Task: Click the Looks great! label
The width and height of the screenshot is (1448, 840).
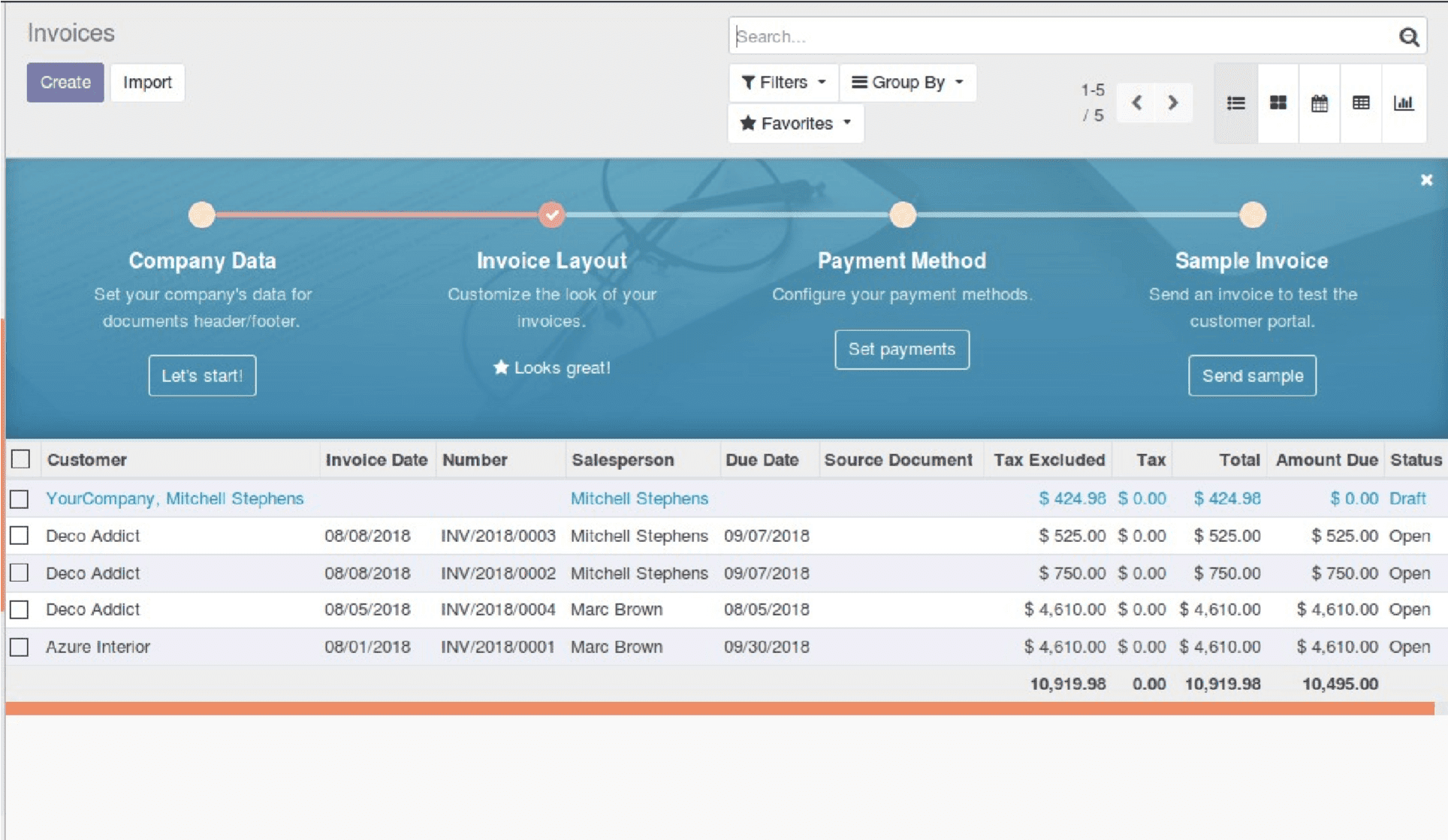Action: 552,368
